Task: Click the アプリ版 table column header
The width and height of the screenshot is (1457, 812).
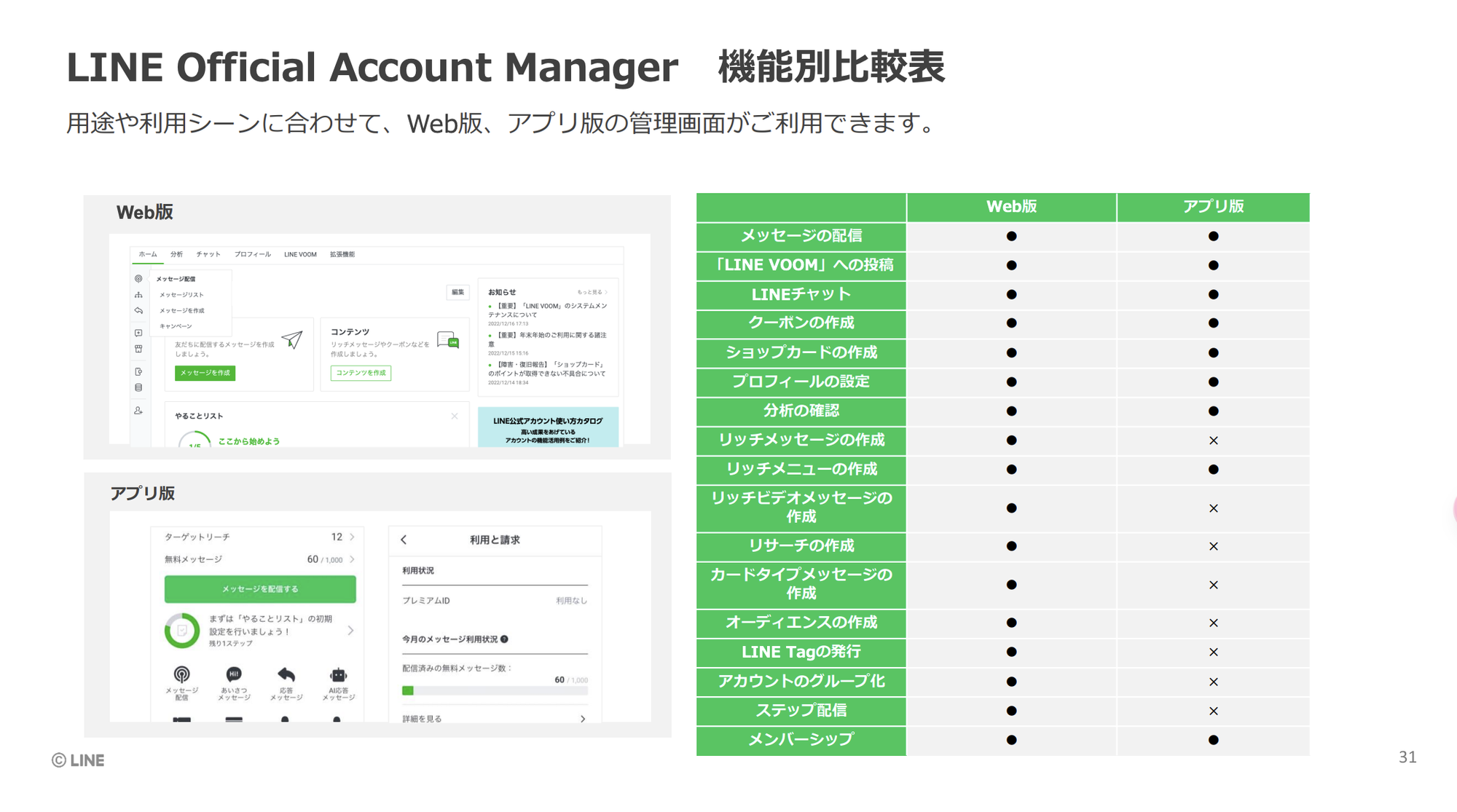Action: coord(1213,207)
